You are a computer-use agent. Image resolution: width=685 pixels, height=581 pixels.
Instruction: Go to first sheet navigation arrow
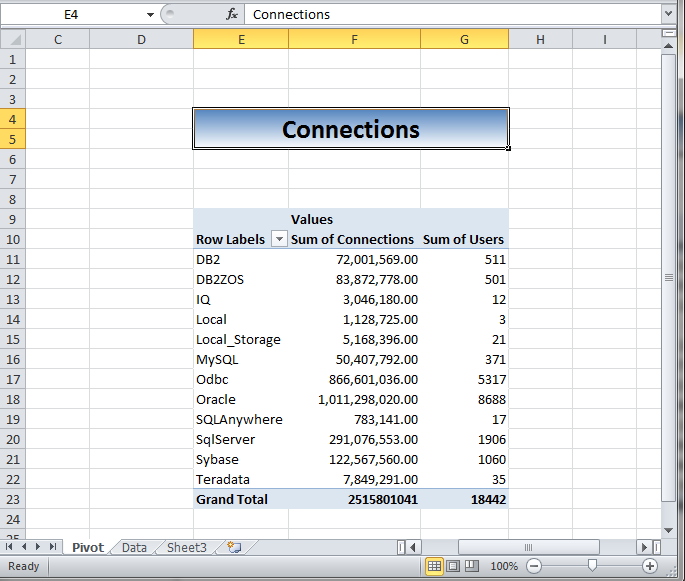(9, 546)
